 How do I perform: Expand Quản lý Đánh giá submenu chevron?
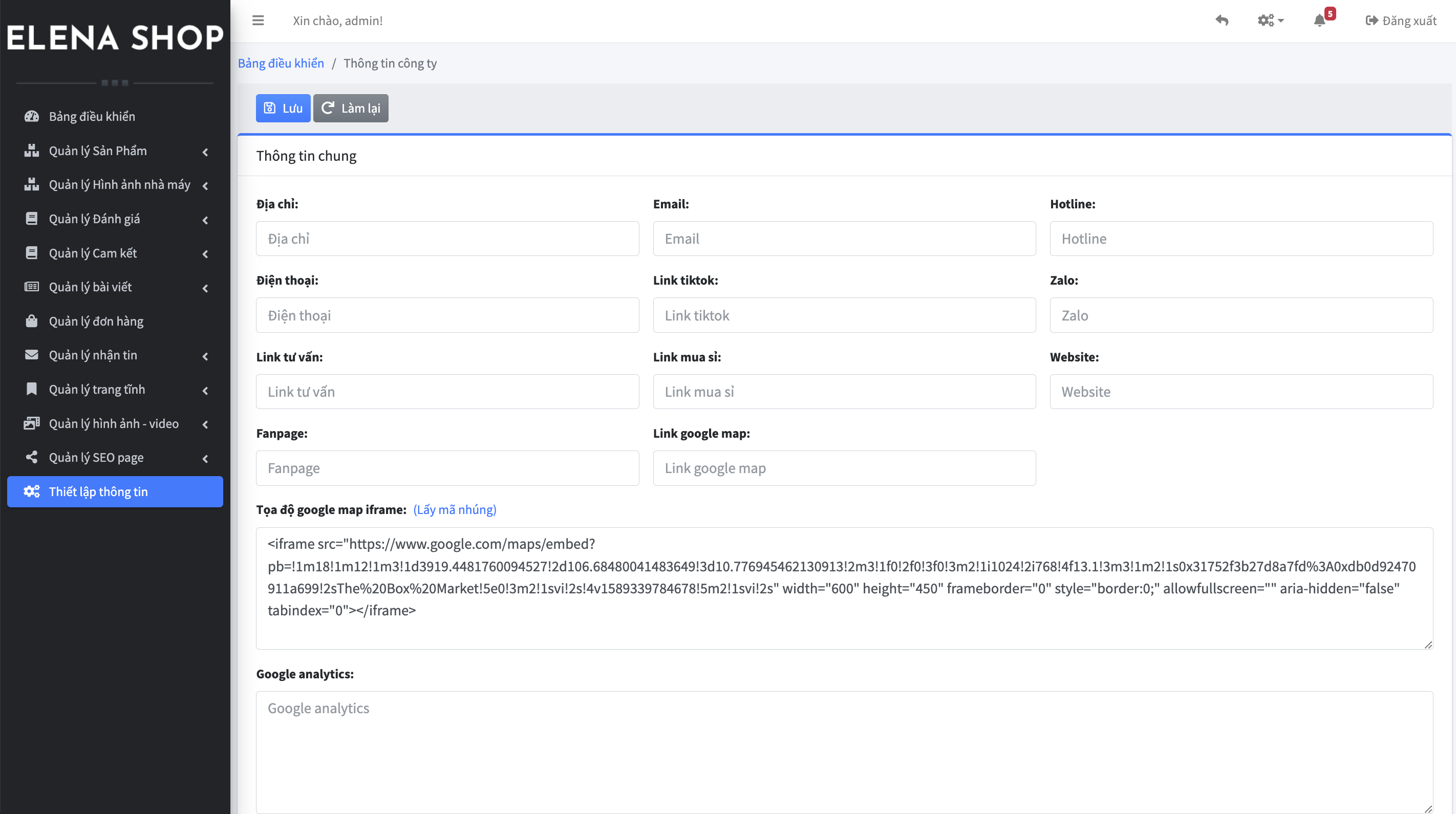pyautogui.click(x=205, y=220)
